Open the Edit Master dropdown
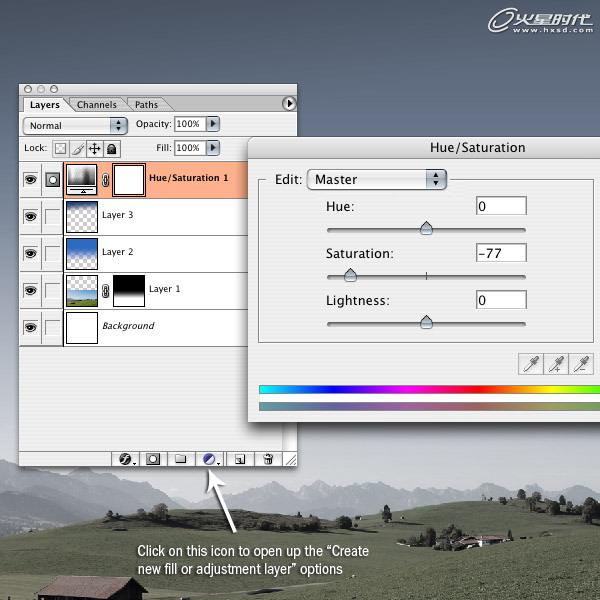This screenshot has width=600, height=600. pos(376,180)
